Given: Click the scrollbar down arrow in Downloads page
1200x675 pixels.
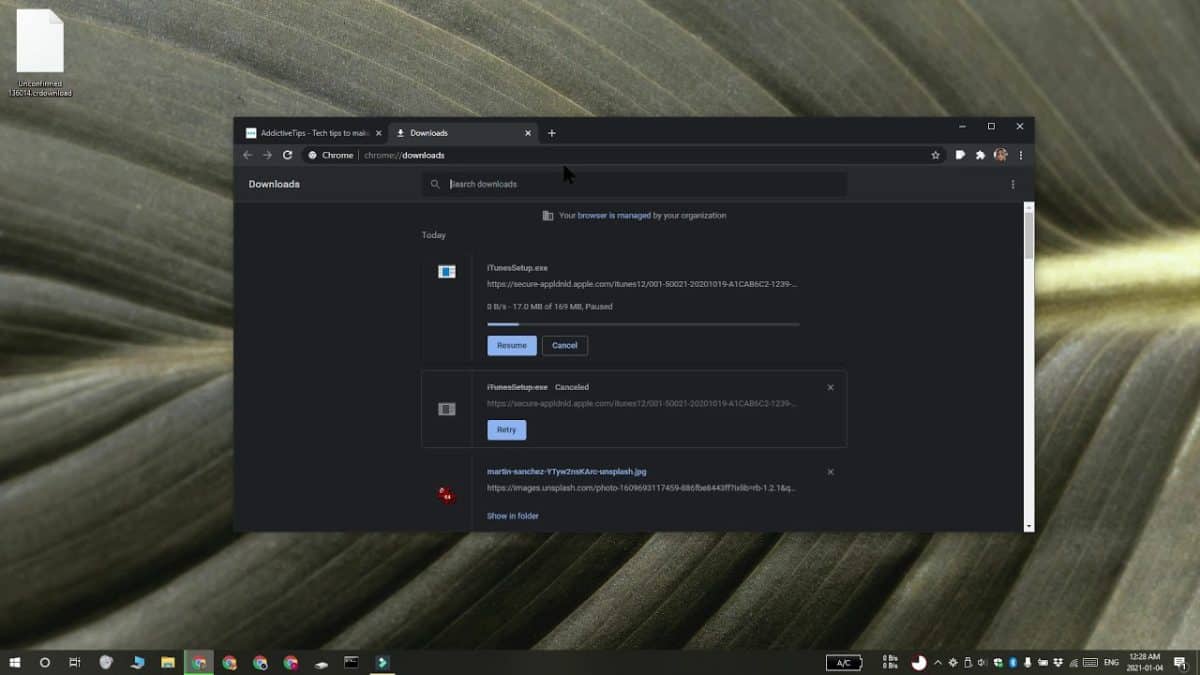Looking at the screenshot, I should [x=1029, y=525].
